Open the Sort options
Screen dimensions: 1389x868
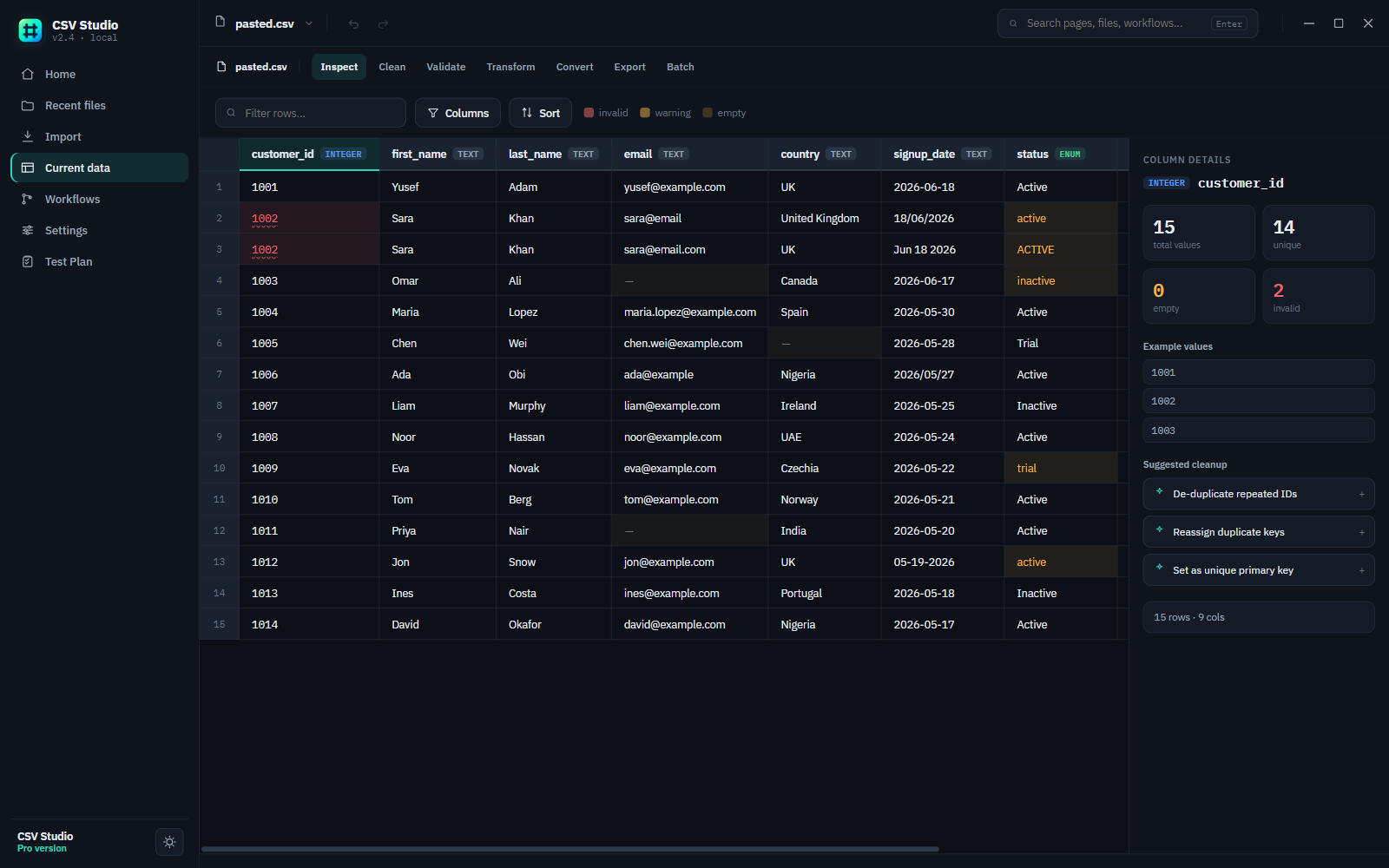540,113
